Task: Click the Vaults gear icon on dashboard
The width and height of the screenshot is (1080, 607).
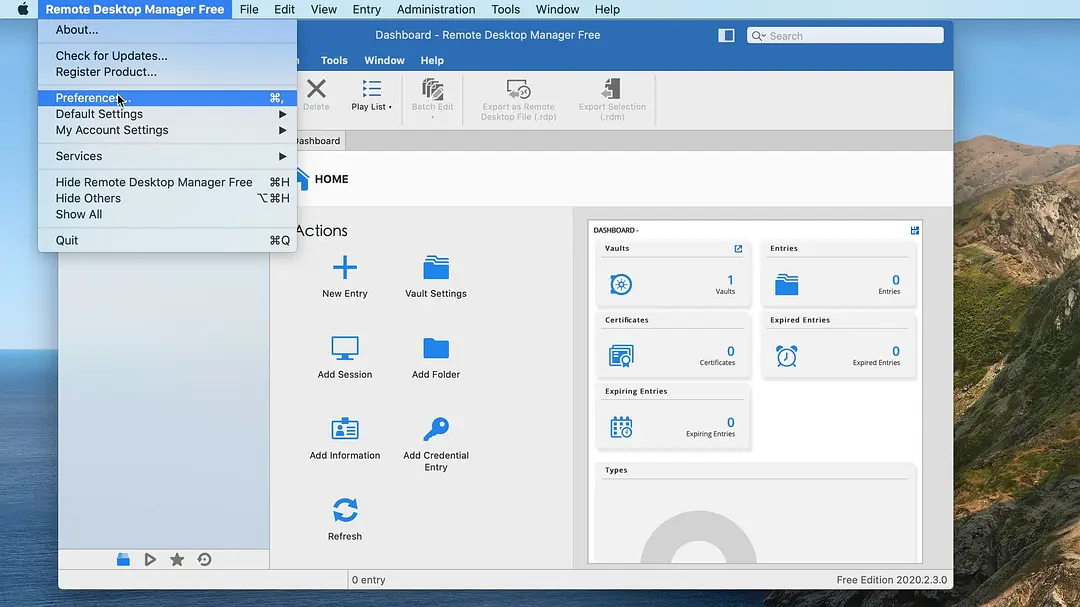Action: 621,284
